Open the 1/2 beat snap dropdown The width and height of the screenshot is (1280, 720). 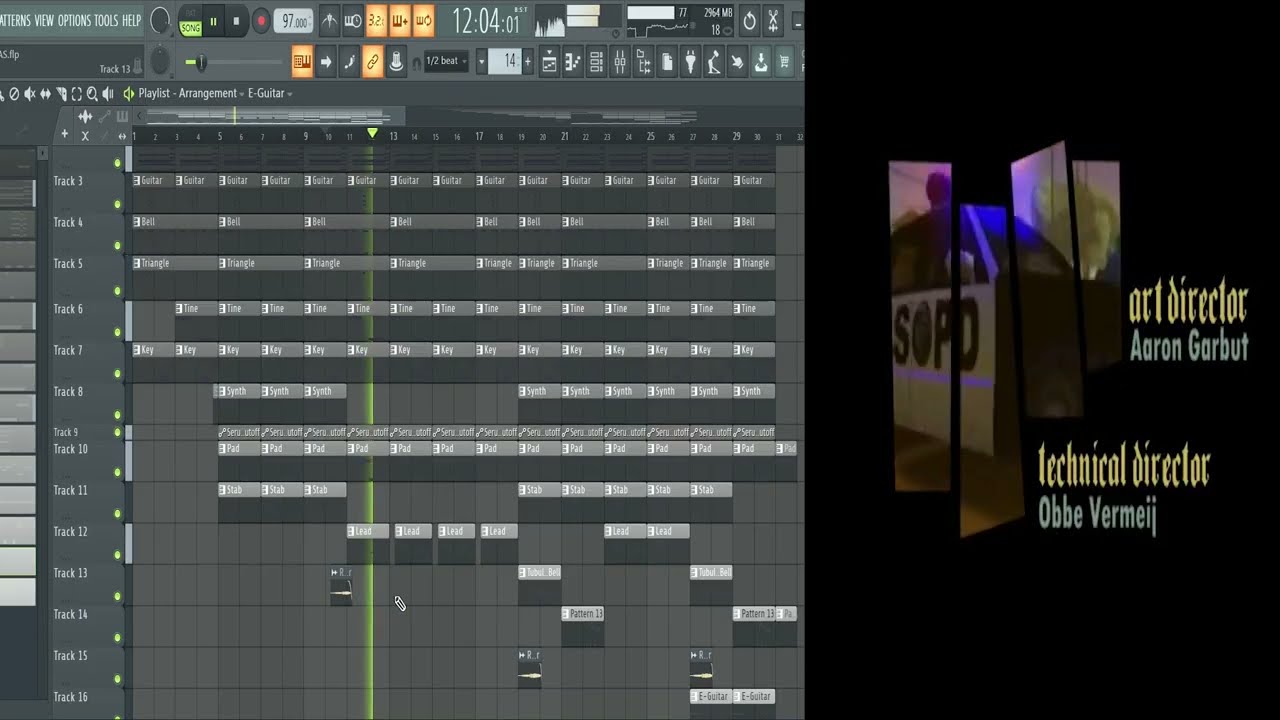(447, 61)
